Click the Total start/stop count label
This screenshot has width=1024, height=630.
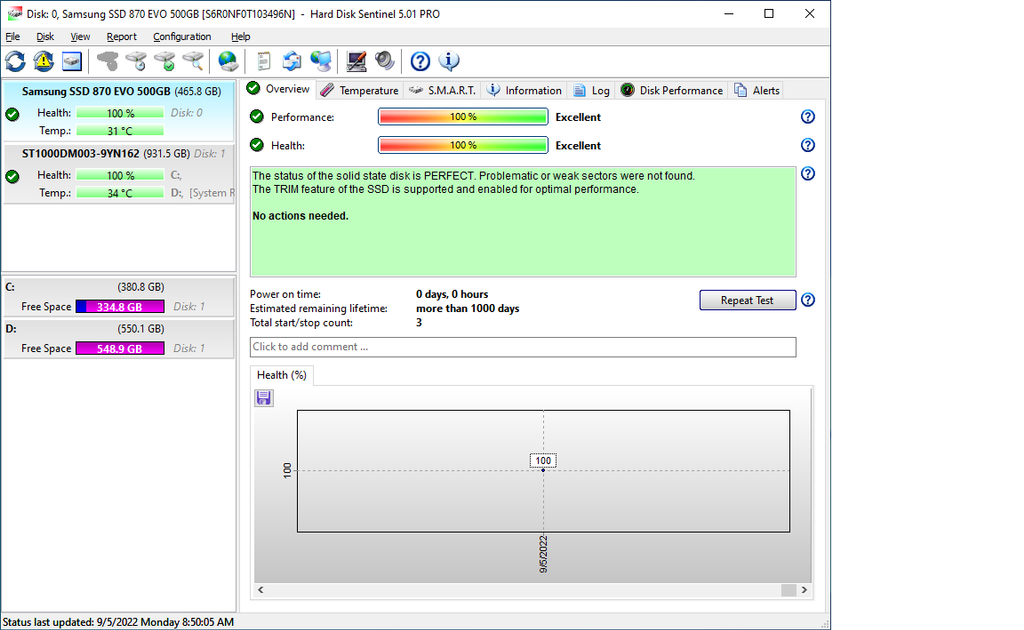point(301,323)
